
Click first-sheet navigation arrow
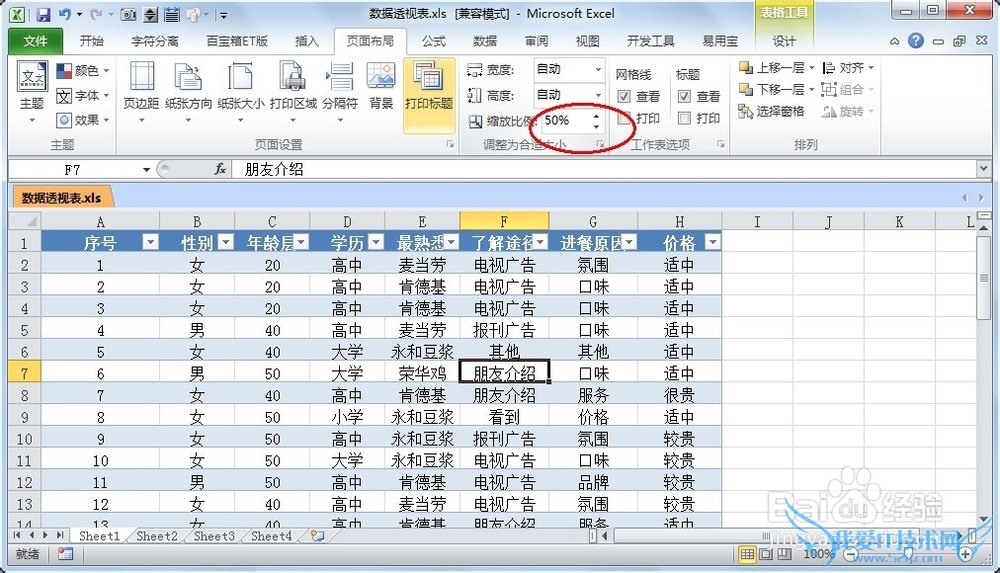pos(17,535)
